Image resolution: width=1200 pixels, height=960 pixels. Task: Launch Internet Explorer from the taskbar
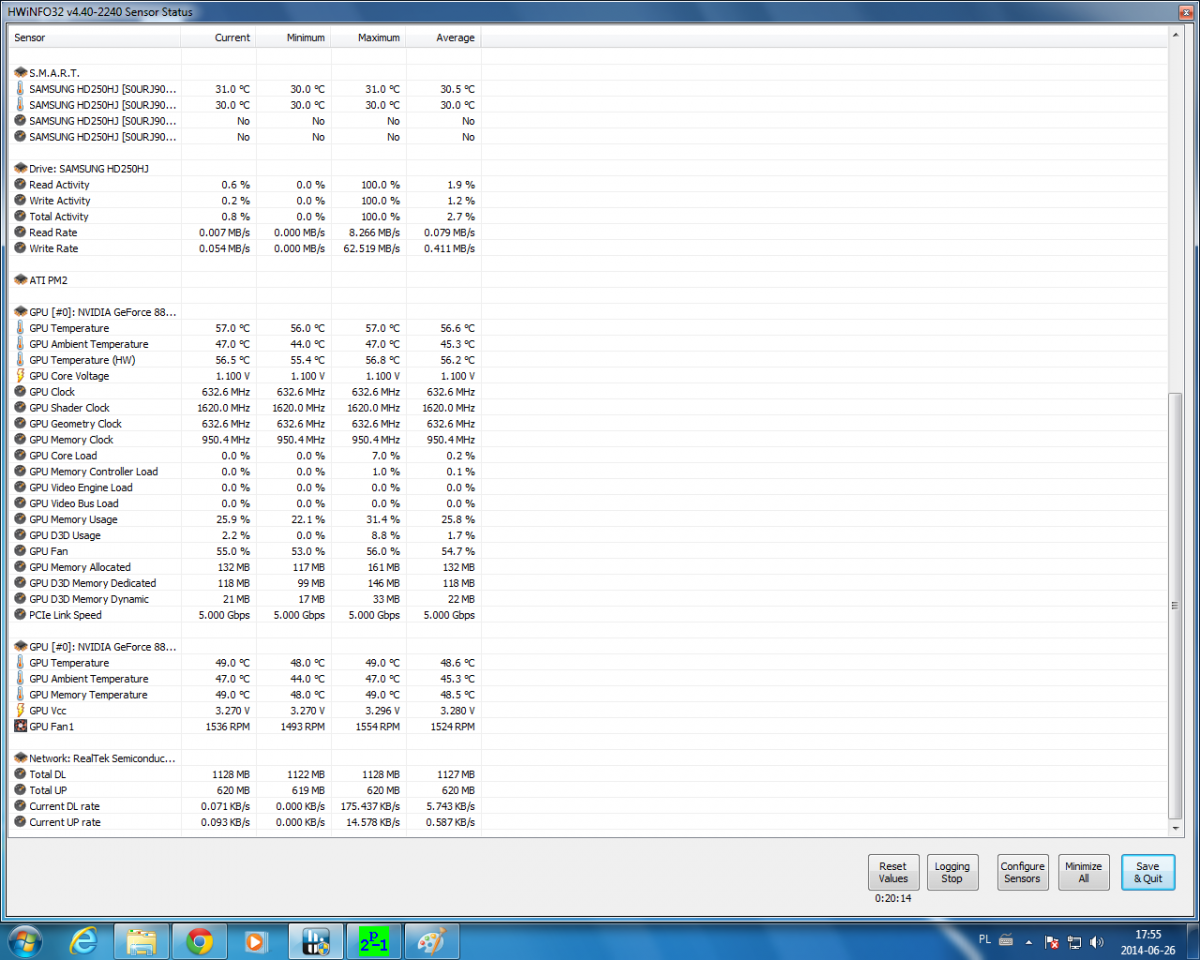pos(84,941)
